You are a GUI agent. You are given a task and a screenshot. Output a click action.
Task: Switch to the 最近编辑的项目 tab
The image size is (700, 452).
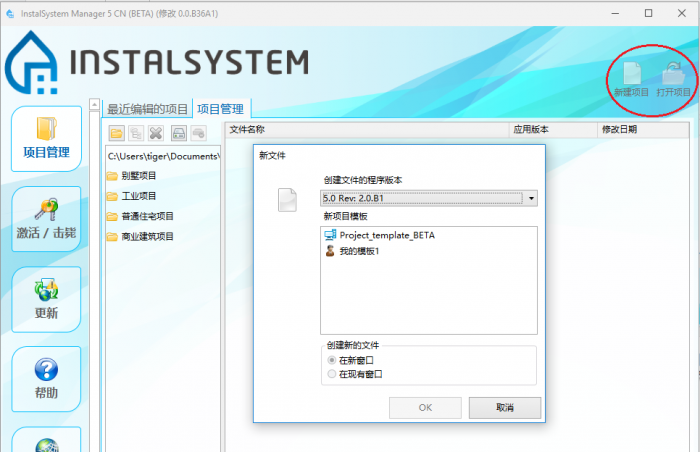147,109
